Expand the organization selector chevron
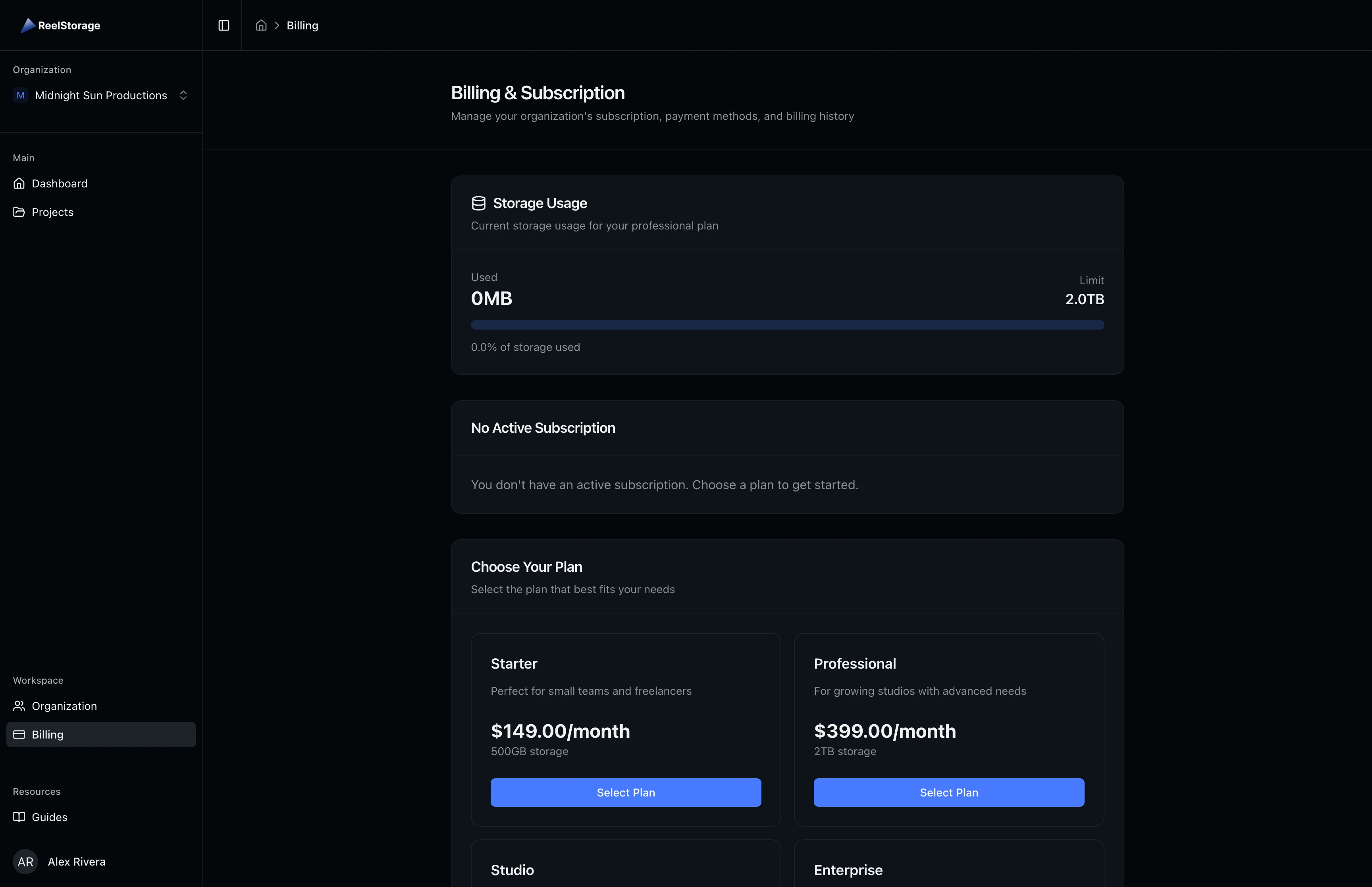The width and height of the screenshot is (1372, 887). point(184,95)
